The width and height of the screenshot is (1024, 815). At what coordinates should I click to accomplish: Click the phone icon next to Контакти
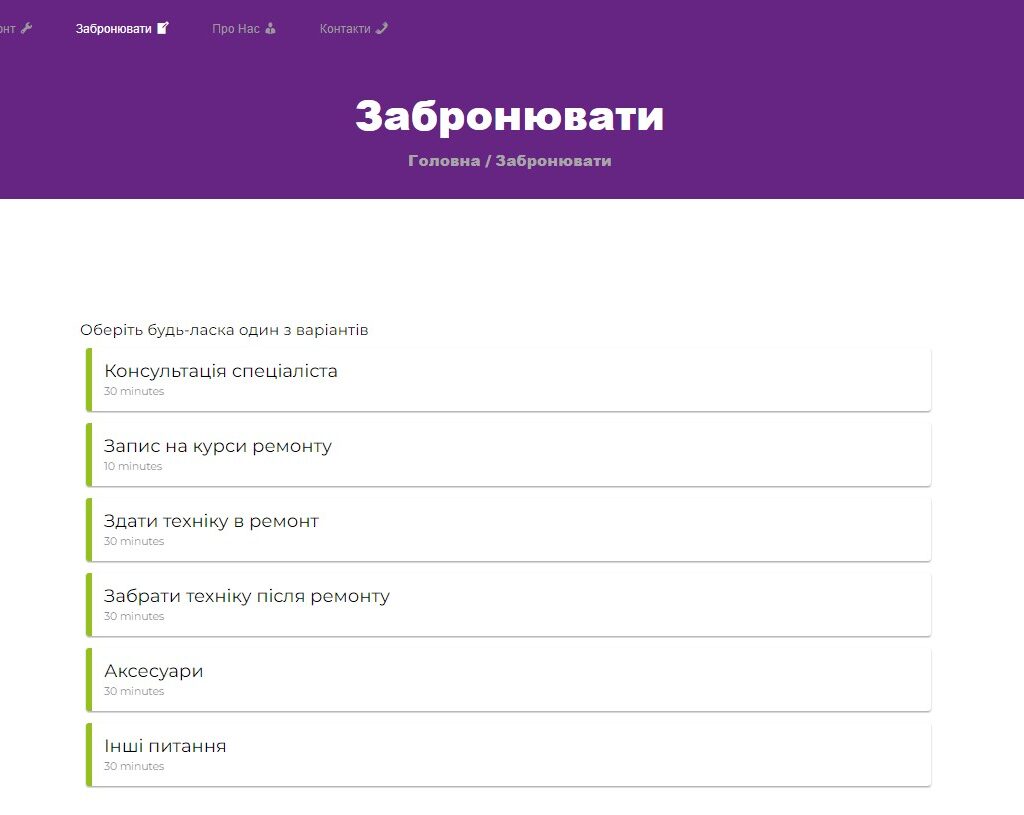click(x=381, y=28)
